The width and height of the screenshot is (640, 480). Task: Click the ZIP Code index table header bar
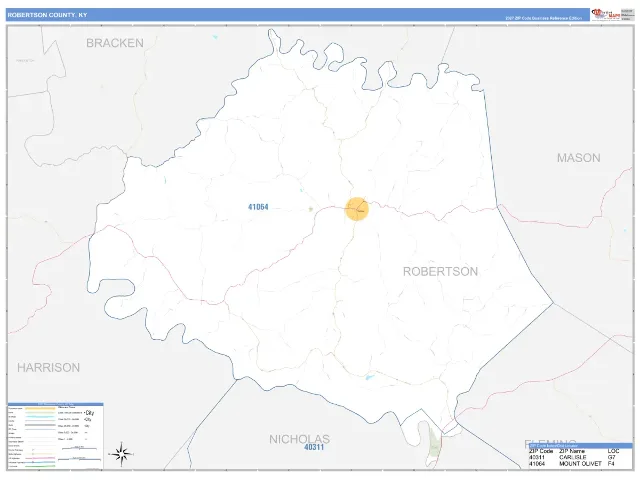580,446
